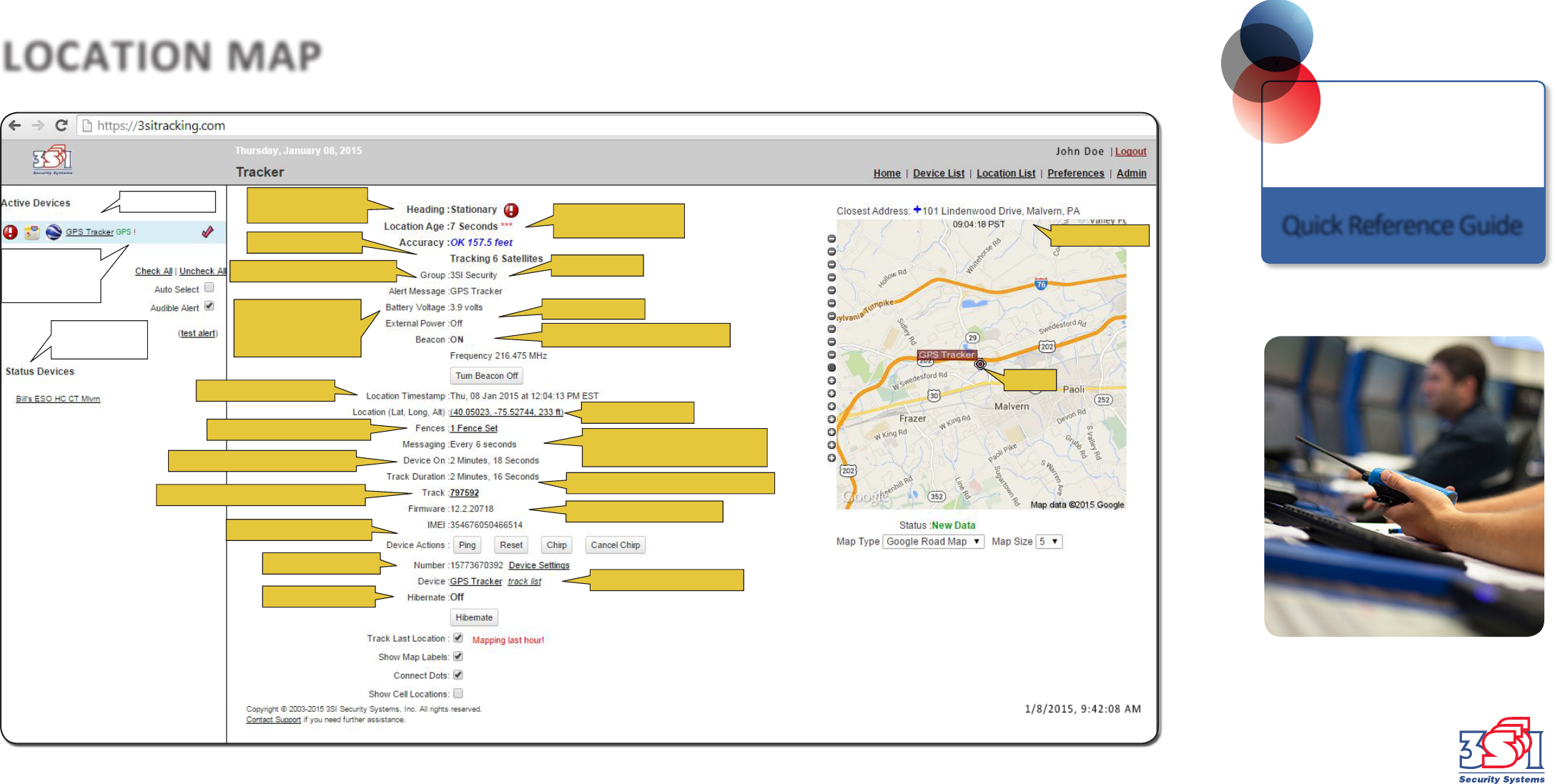Image resolution: width=1555 pixels, height=784 pixels.
Task: Click the GPS Tracker target marker on map
Action: (x=980, y=364)
